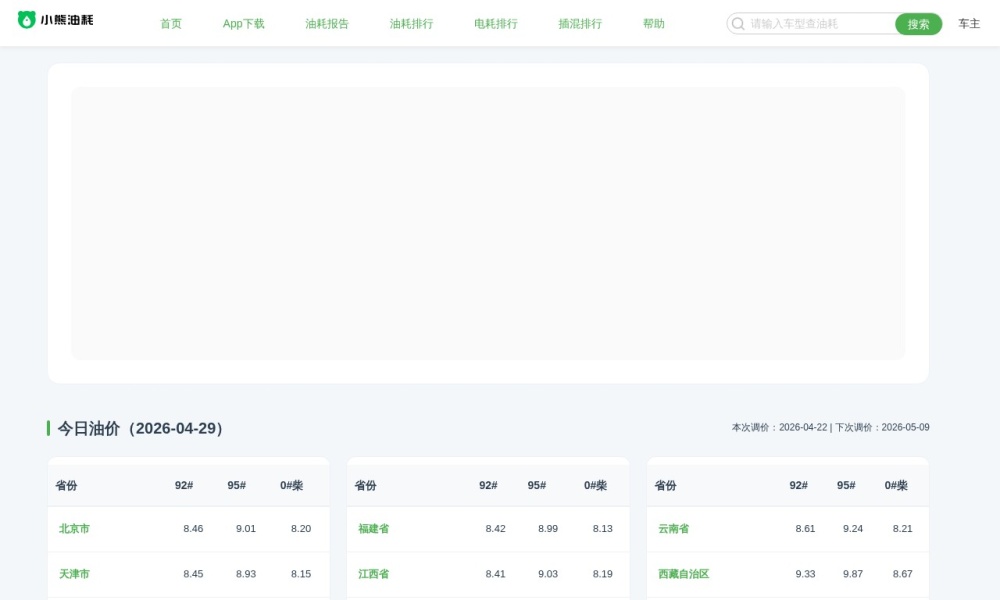Open the 插混排行 navigation link
1000x600 pixels.
pos(580,24)
